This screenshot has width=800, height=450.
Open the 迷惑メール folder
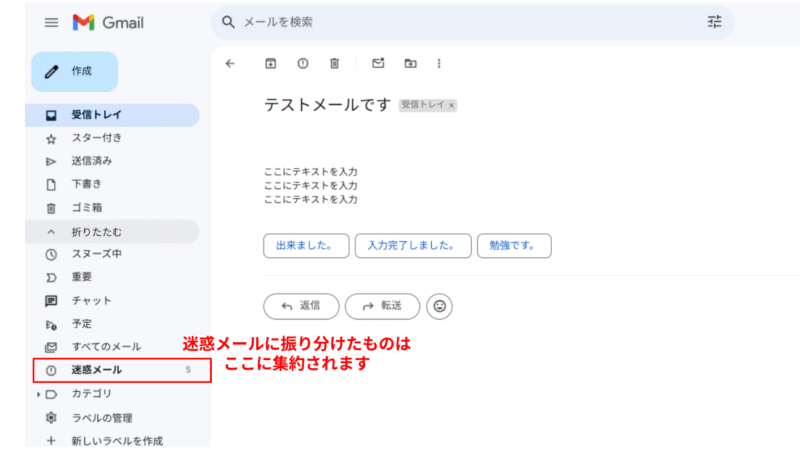pos(97,370)
